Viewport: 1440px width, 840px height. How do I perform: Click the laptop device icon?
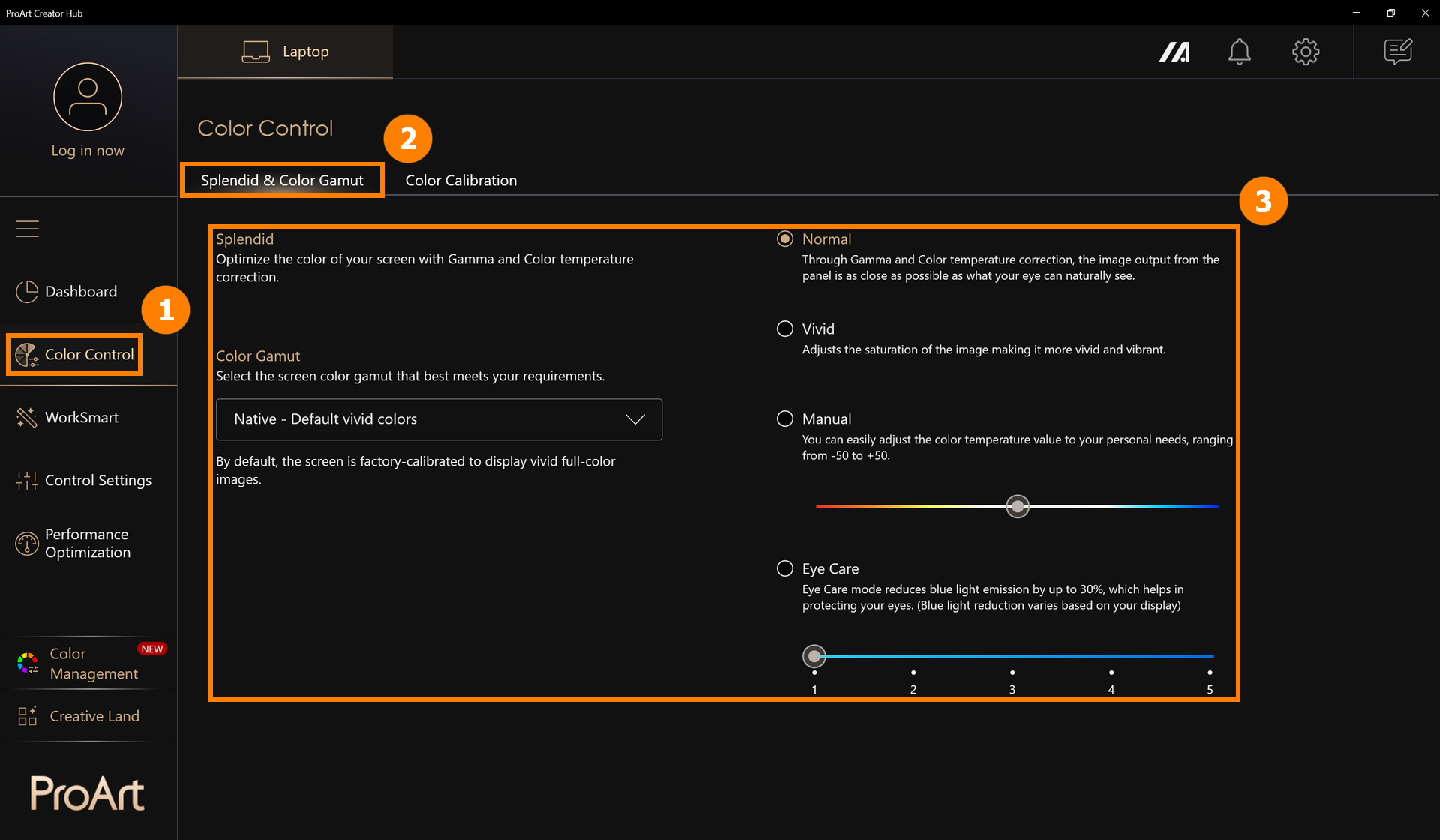[x=256, y=52]
